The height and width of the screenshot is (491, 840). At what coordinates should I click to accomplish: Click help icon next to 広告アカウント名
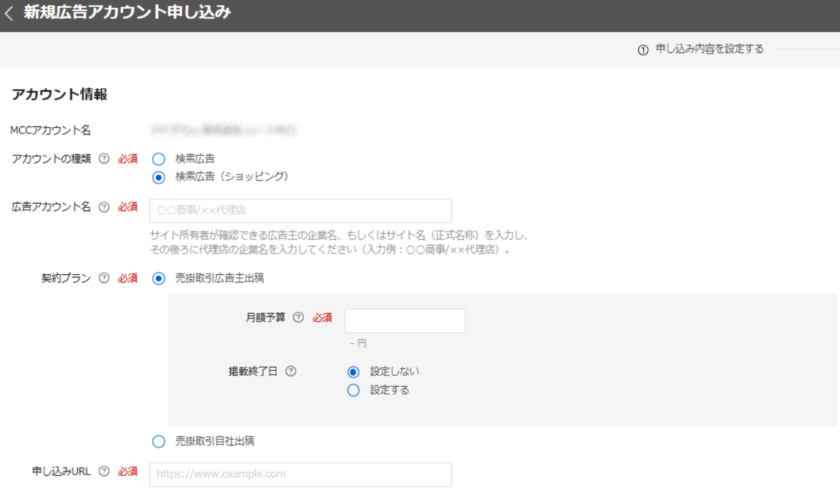tap(104, 207)
